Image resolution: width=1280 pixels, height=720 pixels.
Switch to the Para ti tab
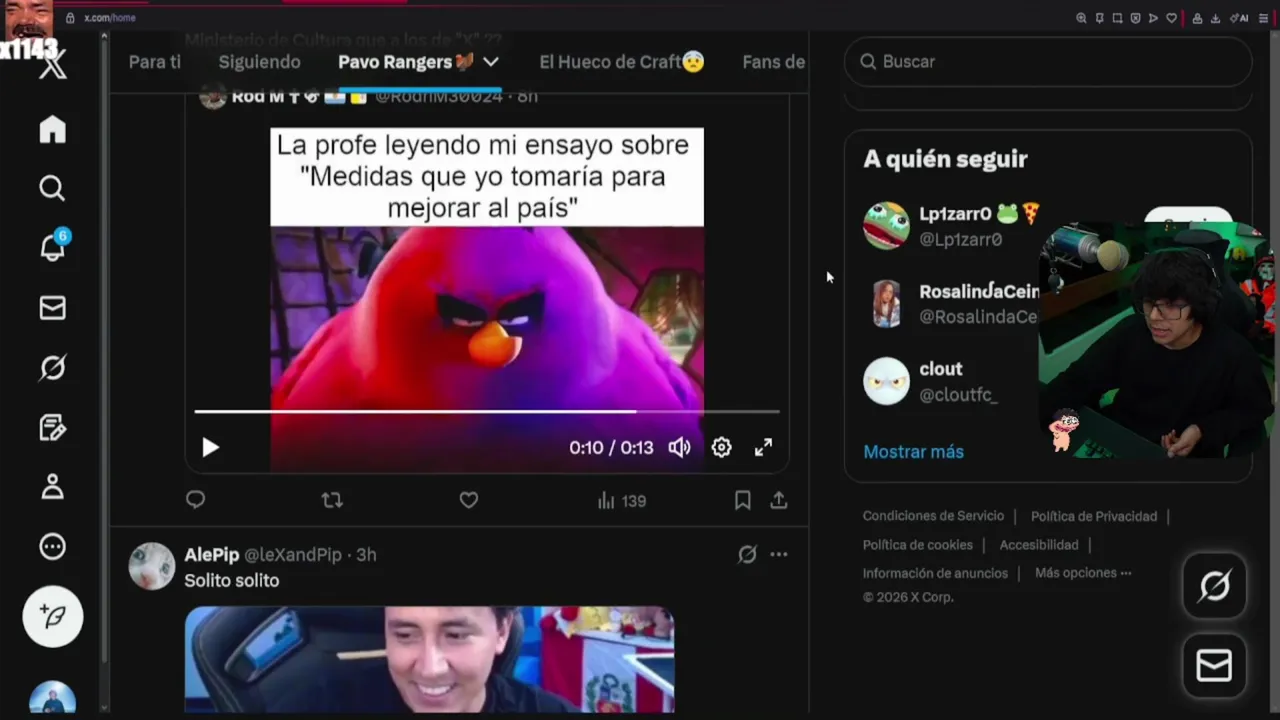(x=155, y=62)
